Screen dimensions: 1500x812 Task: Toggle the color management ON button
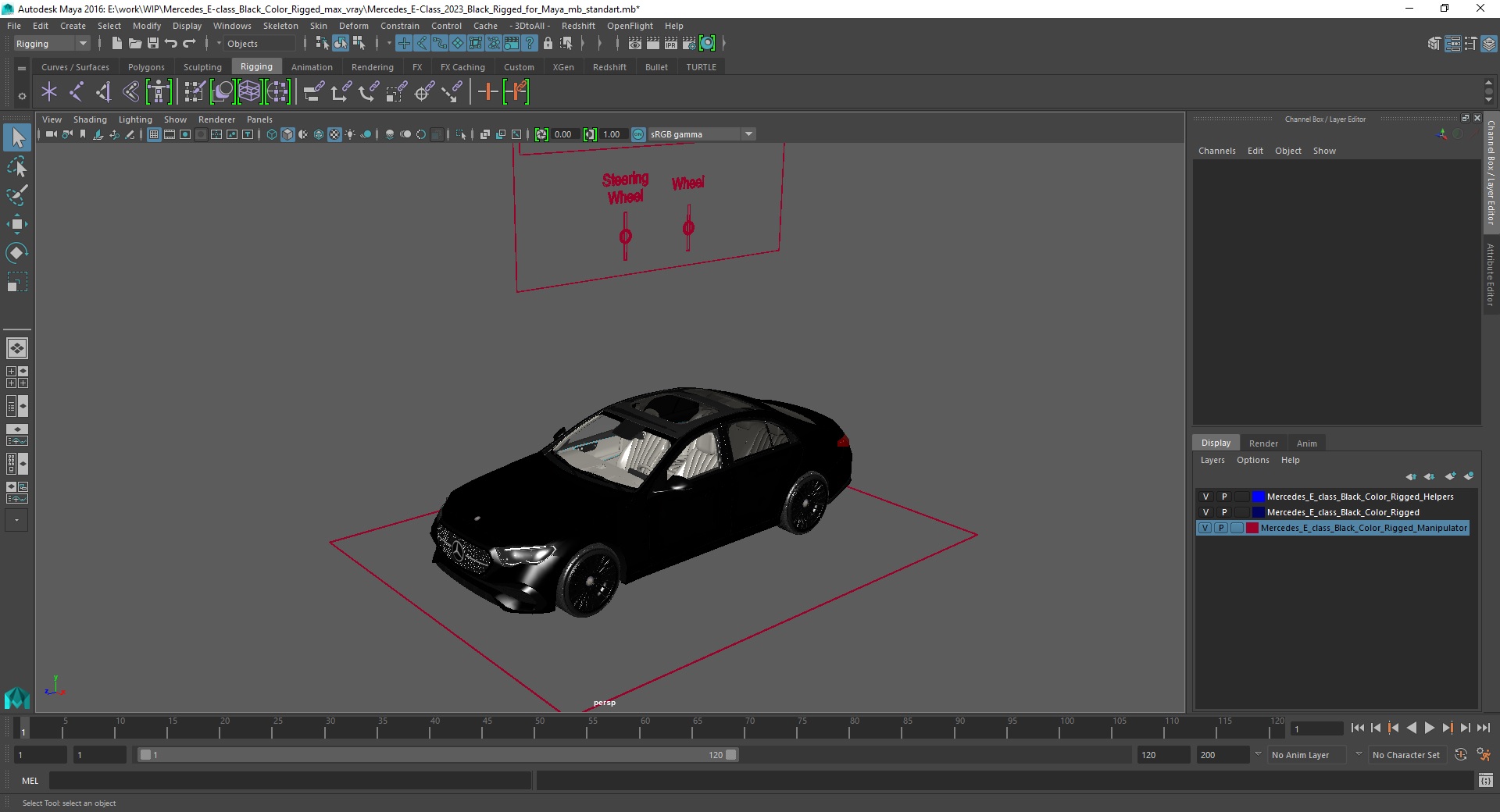(x=638, y=134)
